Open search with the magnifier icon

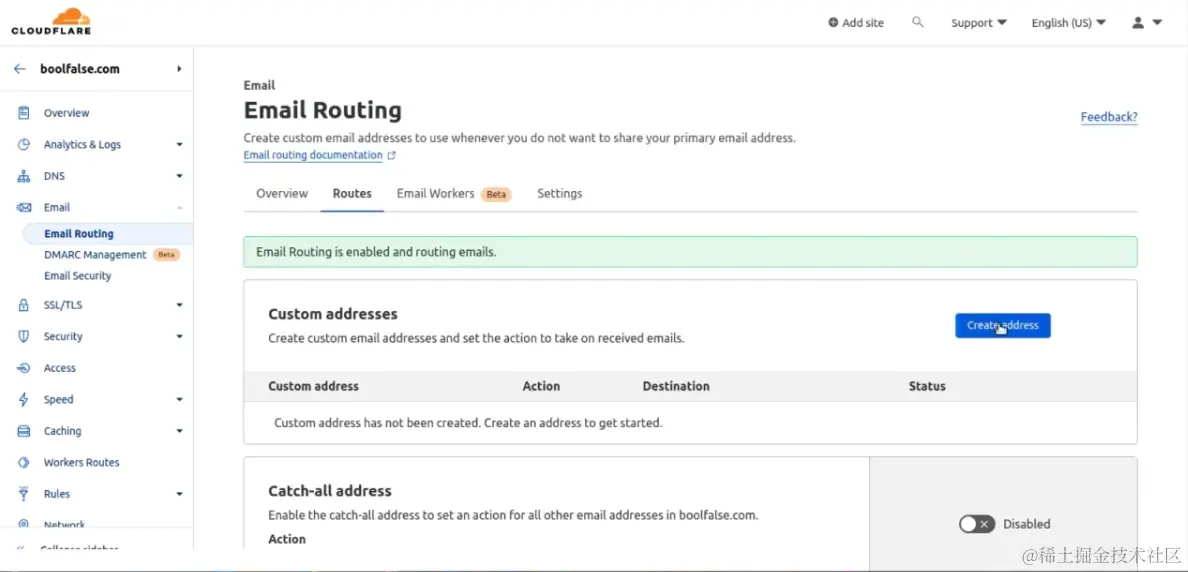click(918, 23)
